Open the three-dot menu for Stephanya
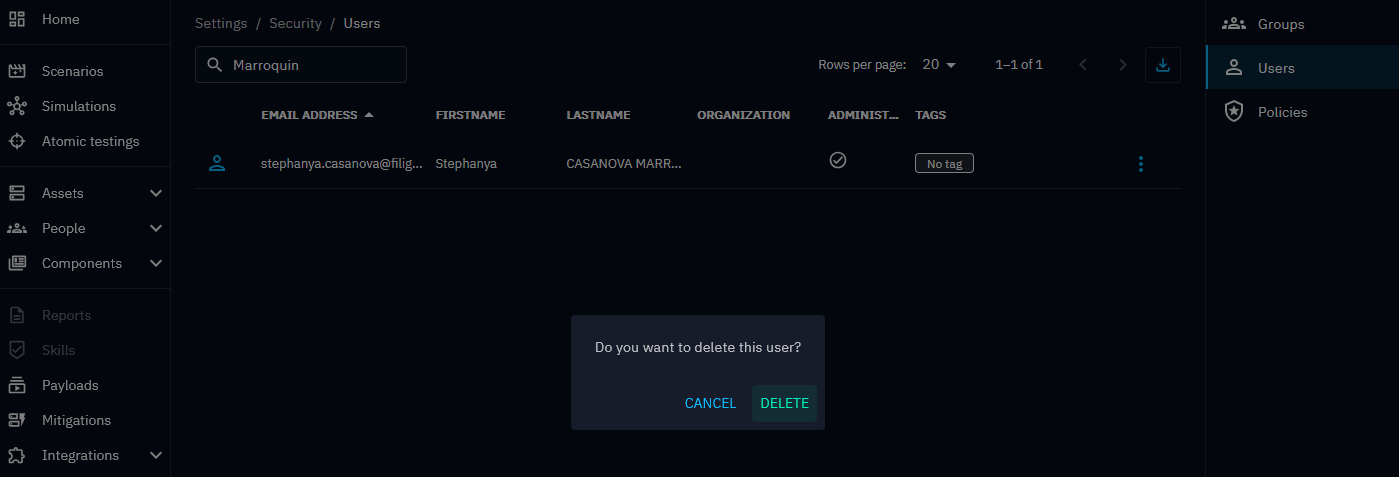The height and width of the screenshot is (477, 1399). coord(1141,164)
